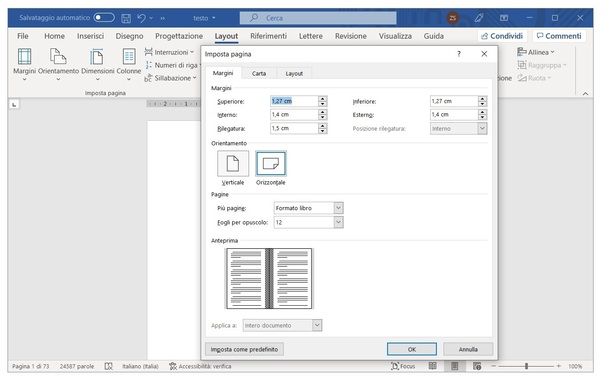This screenshot has height=383, width=610.
Task: Click the Cerca search box
Action: 318,18
